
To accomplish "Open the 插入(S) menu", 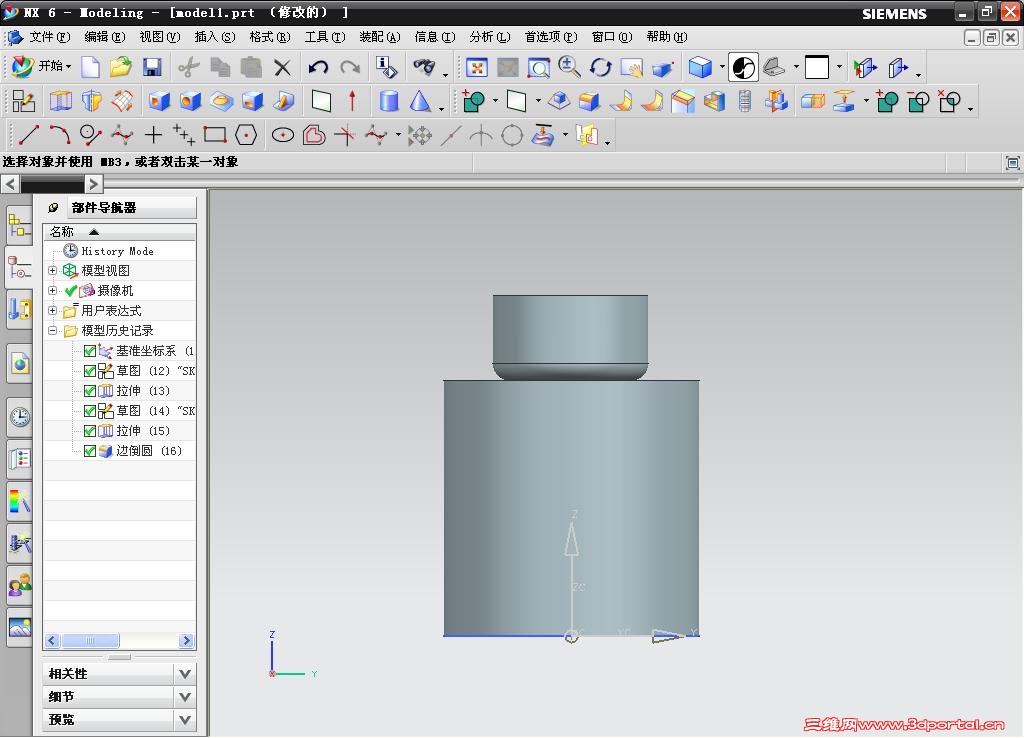I will (x=214, y=37).
